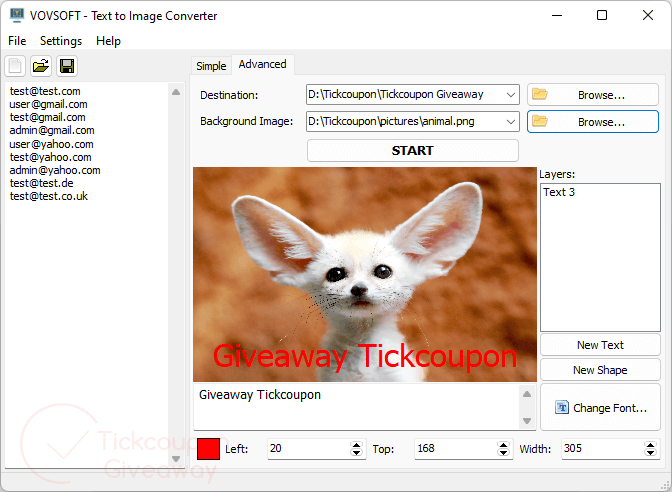Open the Settings menu
The height and width of the screenshot is (492, 672).
point(61,41)
